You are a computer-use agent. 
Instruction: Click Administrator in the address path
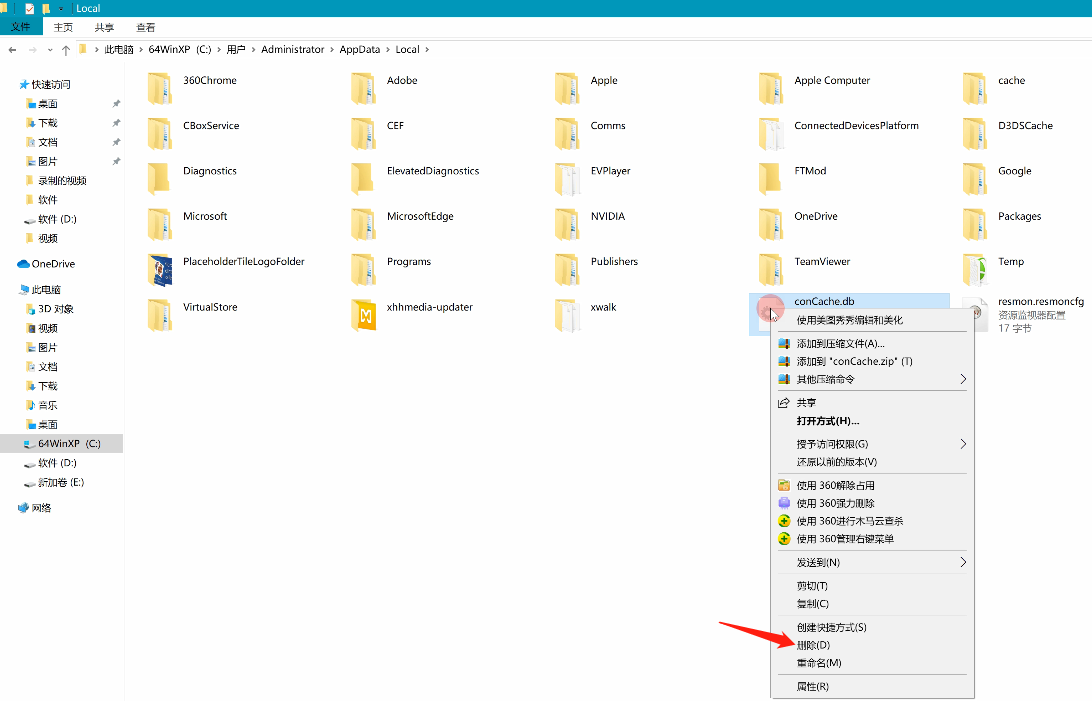coord(292,49)
